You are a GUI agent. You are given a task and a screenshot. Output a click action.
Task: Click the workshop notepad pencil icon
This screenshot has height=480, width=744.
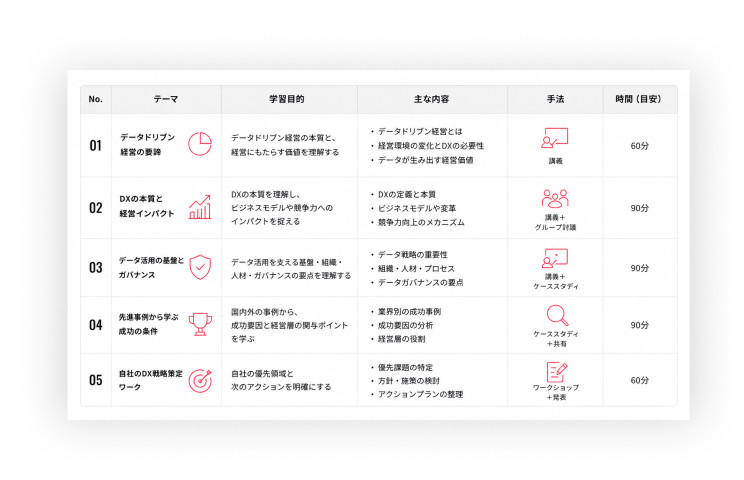(x=557, y=372)
